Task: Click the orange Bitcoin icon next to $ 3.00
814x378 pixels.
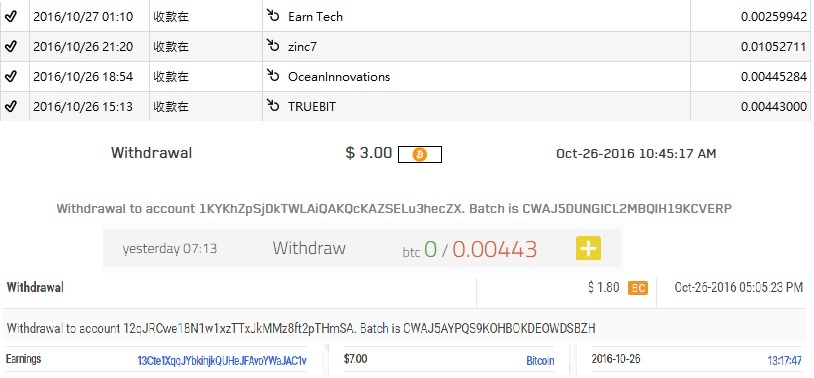Action: [419, 154]
